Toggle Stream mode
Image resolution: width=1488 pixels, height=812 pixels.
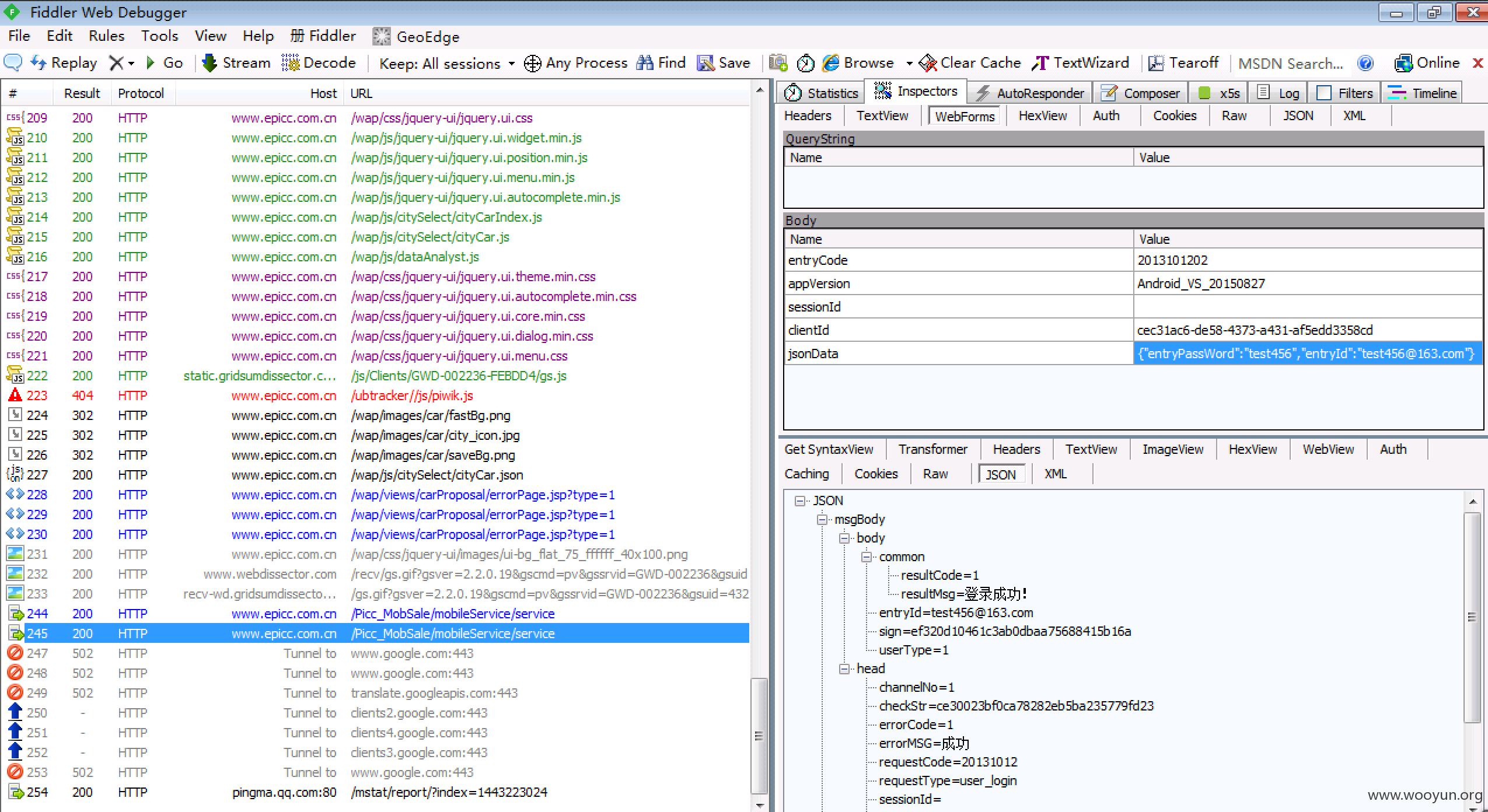pos(236,62)
